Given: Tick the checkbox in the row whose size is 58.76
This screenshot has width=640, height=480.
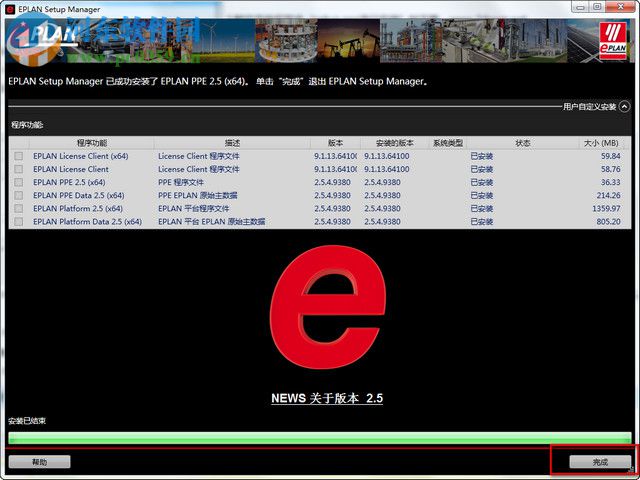Looking at the screenshot, I should (x=18, y=169).
